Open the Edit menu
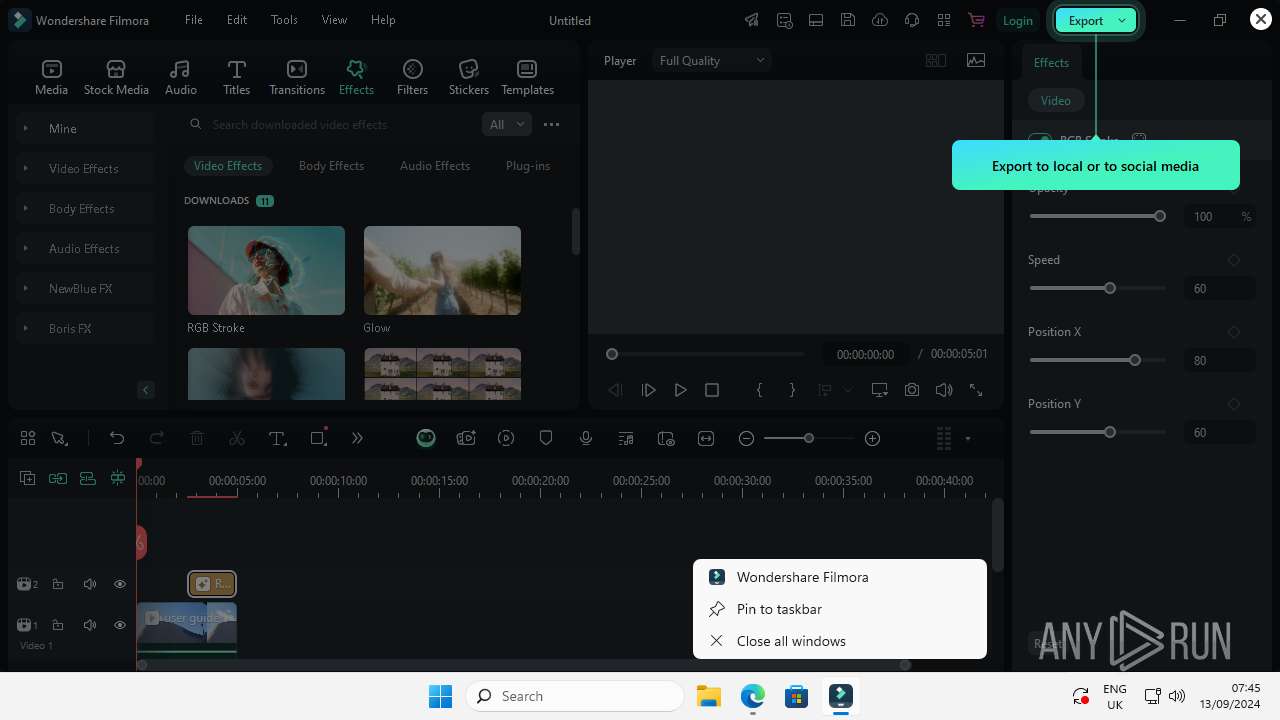 tap(237, 20)
